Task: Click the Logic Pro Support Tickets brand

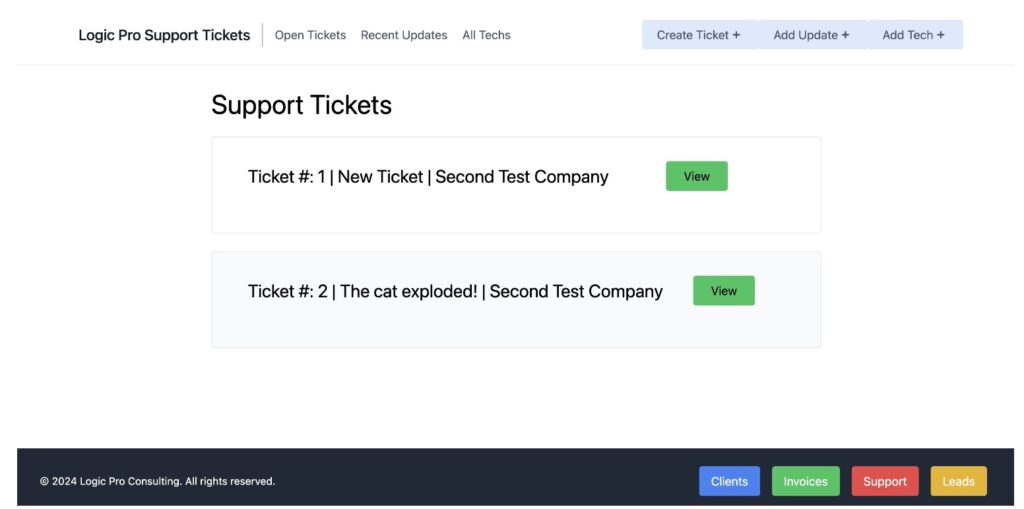Action: click(x=164, y=35)
